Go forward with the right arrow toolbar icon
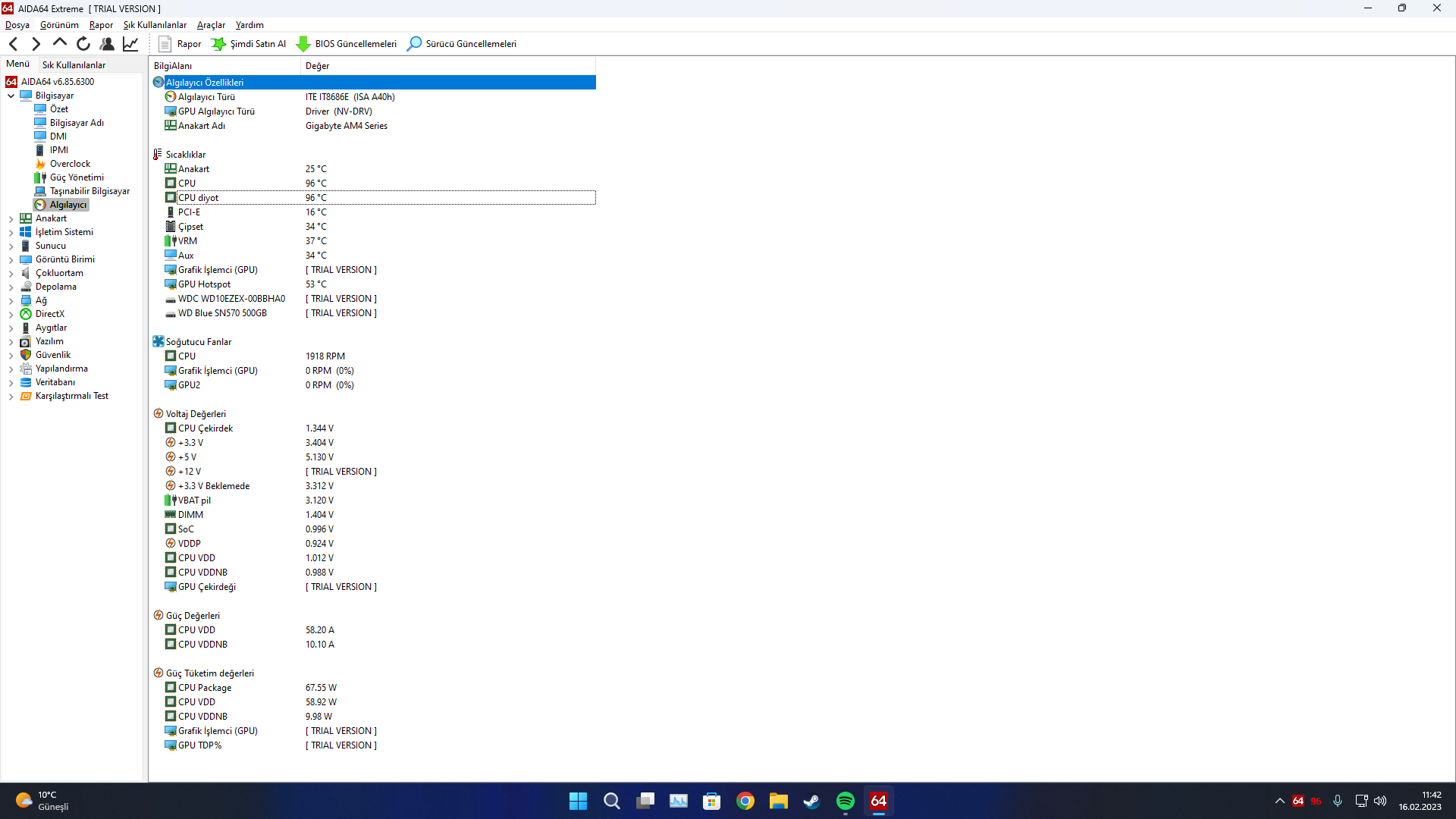1456x819 pixels. pyautogui.click(x=36, y=44)
